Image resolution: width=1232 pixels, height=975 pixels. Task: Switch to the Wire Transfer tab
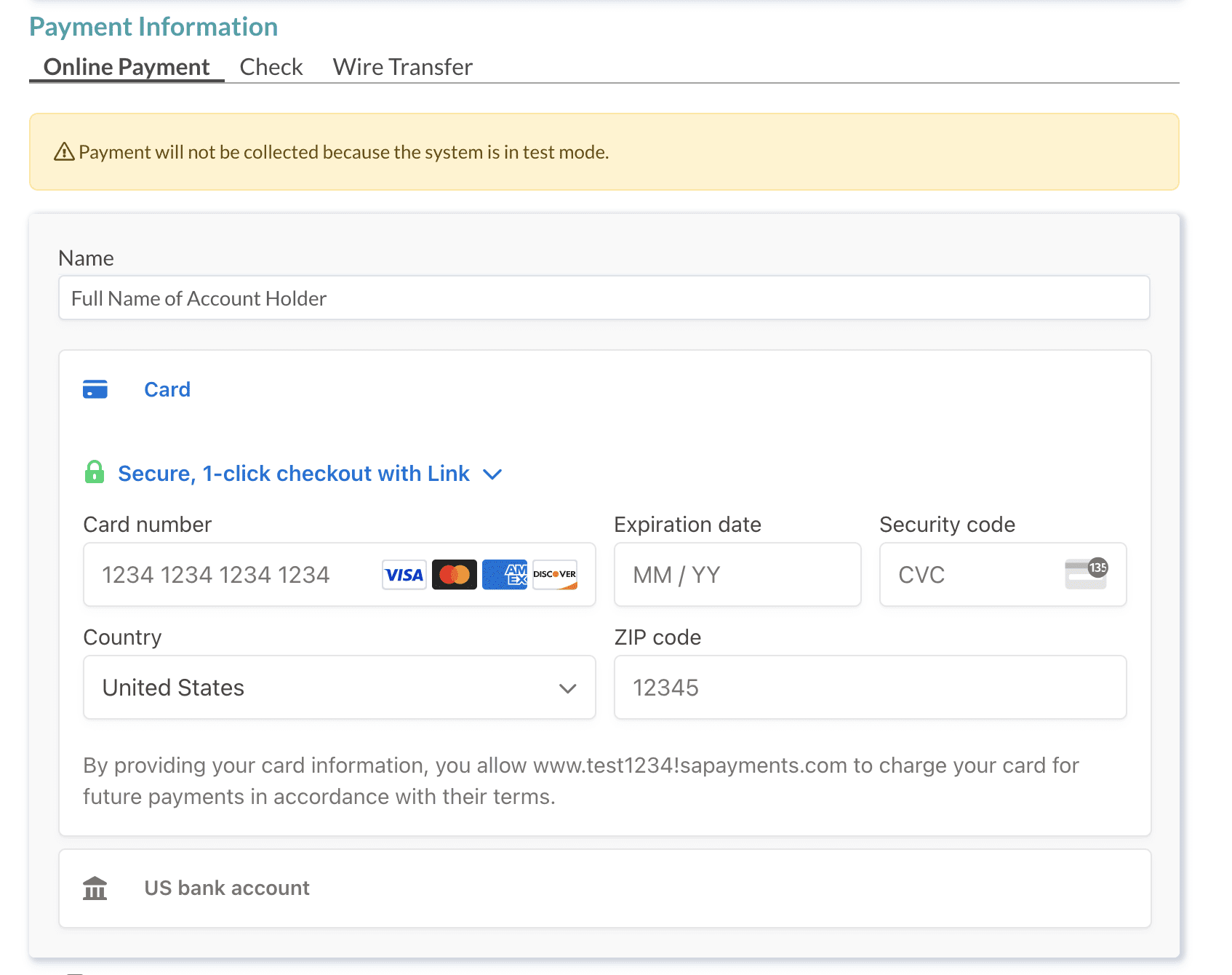(x=402, y=67)
